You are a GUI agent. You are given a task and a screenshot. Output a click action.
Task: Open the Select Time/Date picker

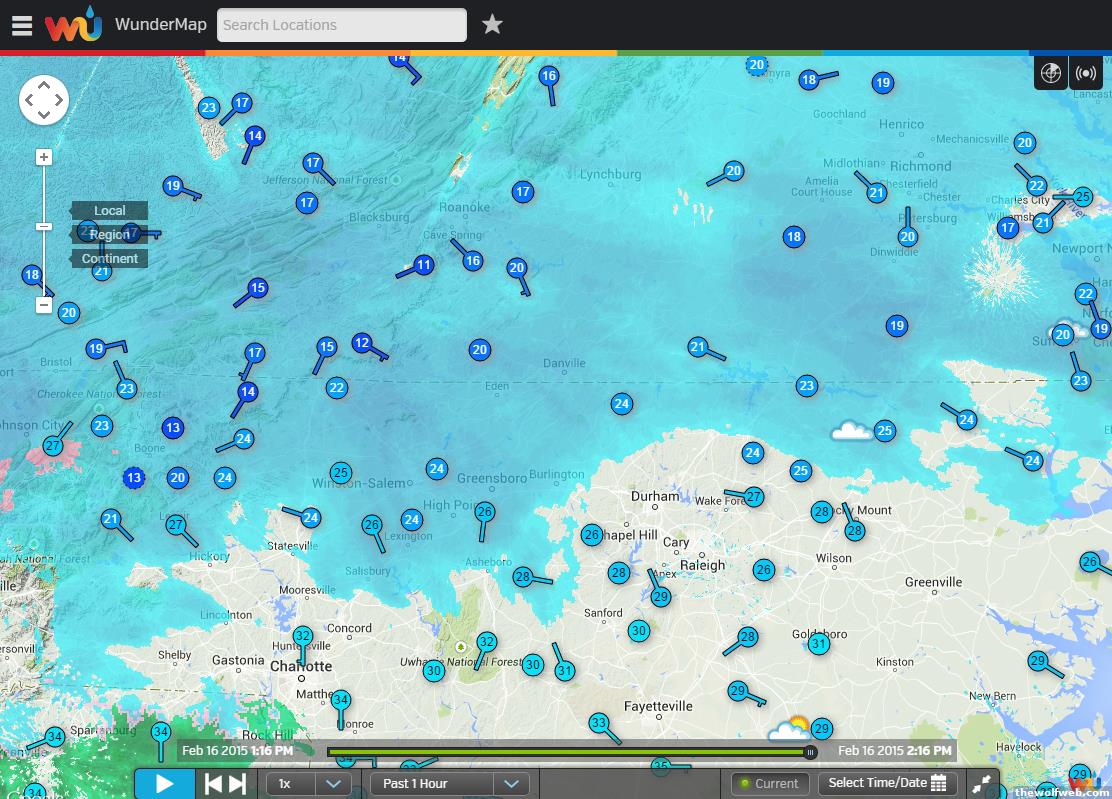(x=887, y=784)
